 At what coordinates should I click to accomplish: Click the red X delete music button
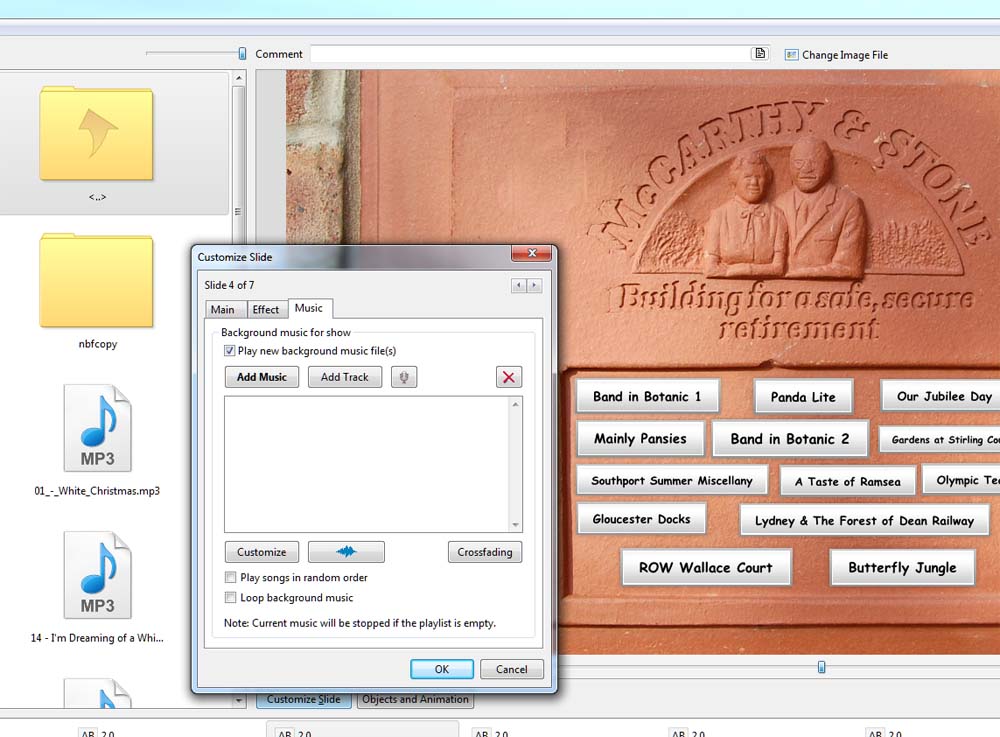[x=508, y=377]
